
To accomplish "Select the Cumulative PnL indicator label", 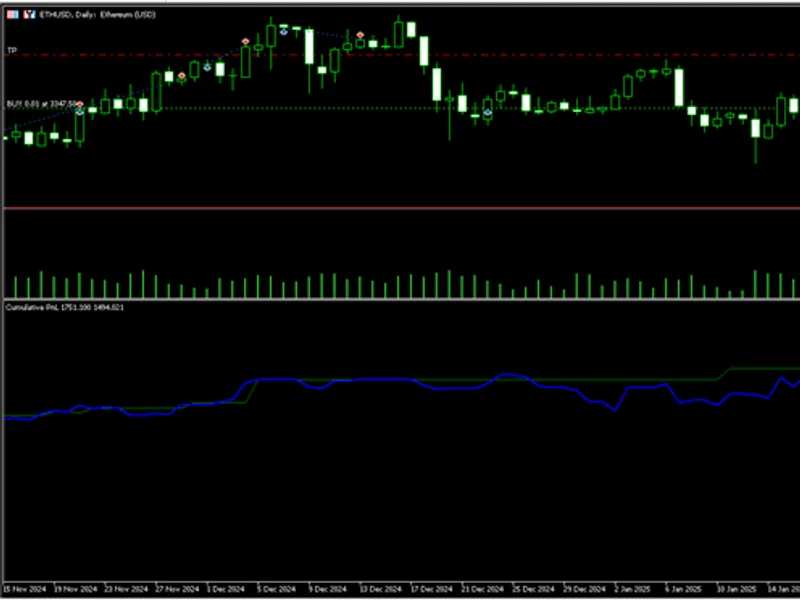I will [64, 307].
